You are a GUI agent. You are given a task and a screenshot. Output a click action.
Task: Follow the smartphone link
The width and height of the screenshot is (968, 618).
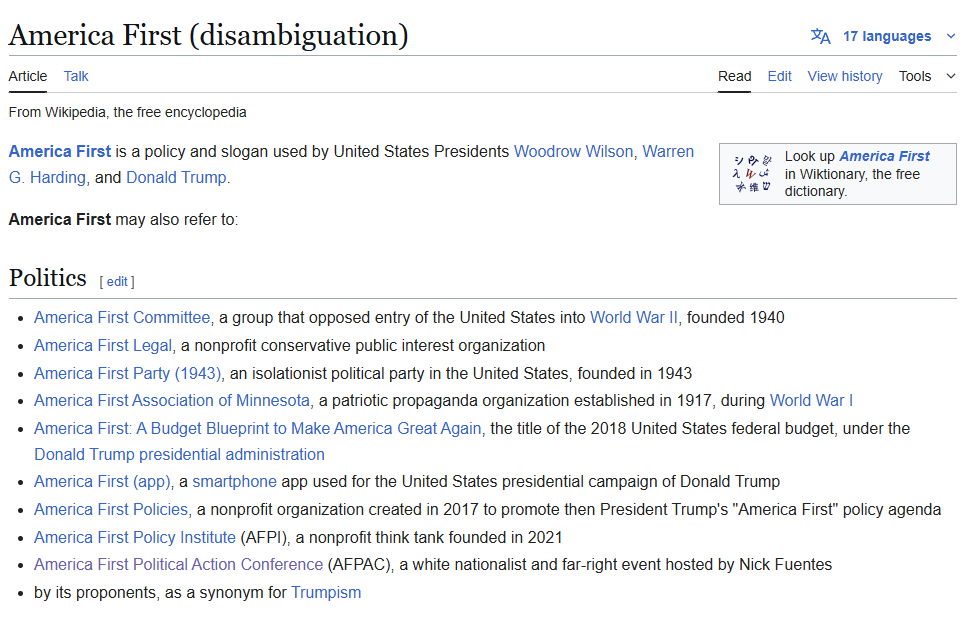[x=235, y=482]
